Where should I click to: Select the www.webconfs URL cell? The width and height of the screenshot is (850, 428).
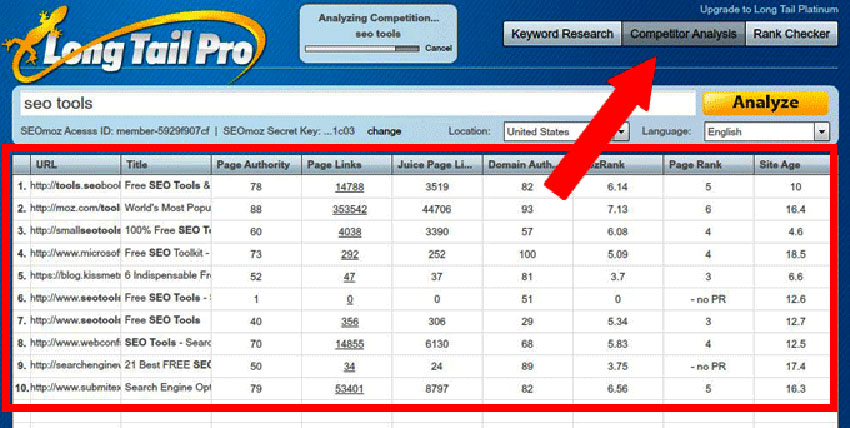tap(75, 343)
